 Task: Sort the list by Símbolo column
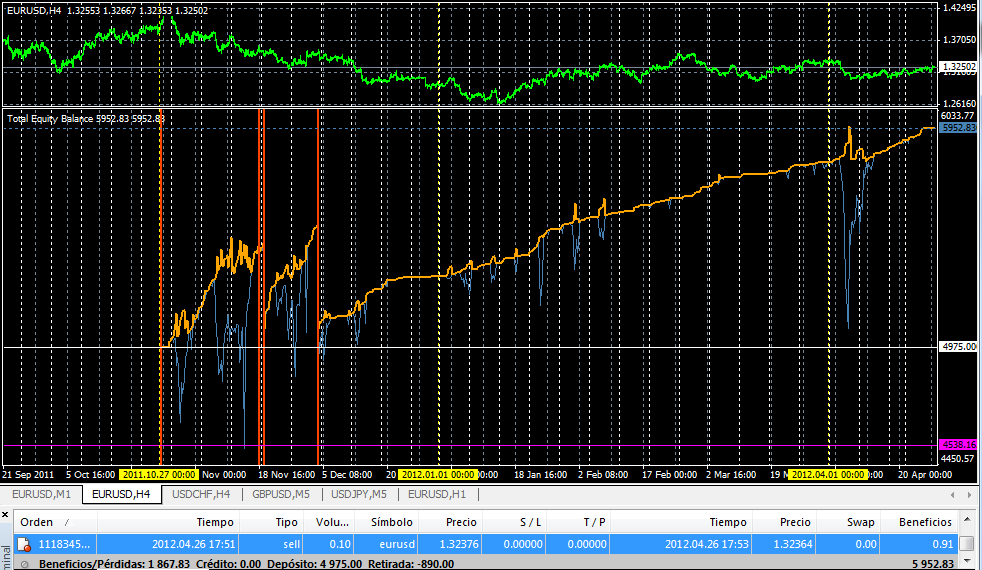pos(391,522)
